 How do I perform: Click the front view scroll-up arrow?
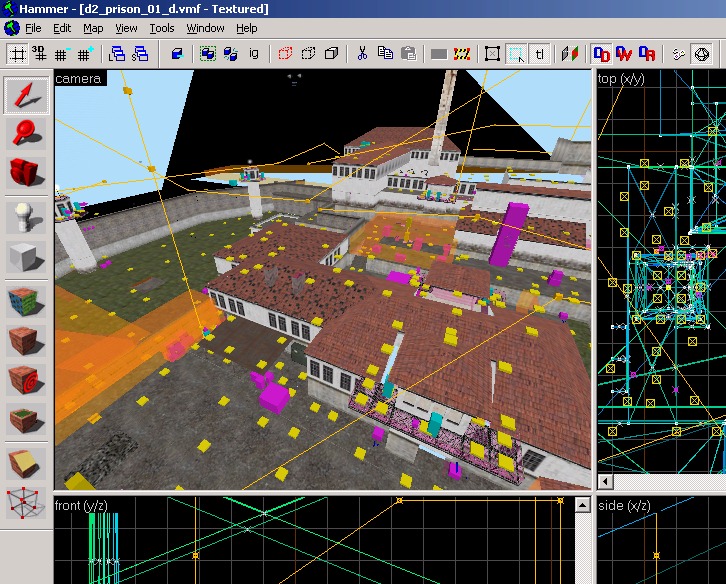(583, 504)
